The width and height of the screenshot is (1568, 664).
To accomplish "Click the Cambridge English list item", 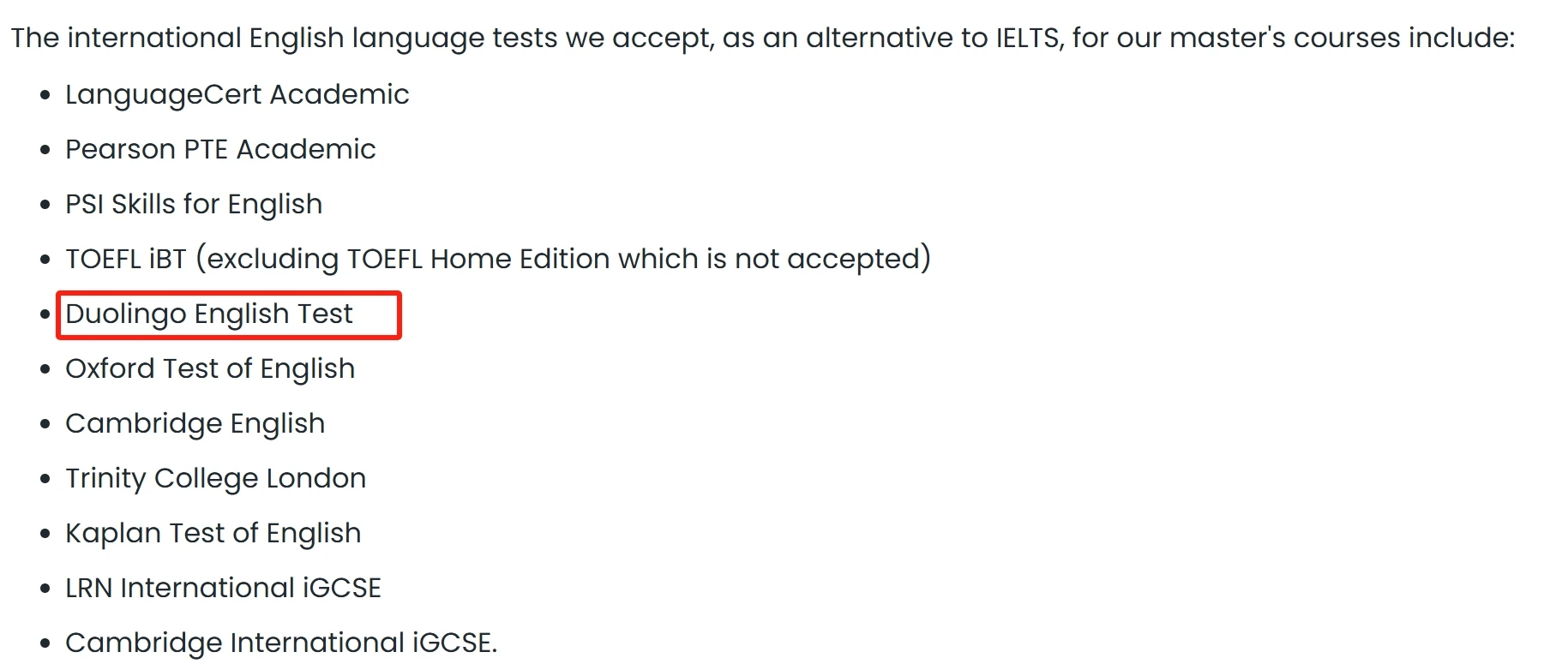I will 195,424.
